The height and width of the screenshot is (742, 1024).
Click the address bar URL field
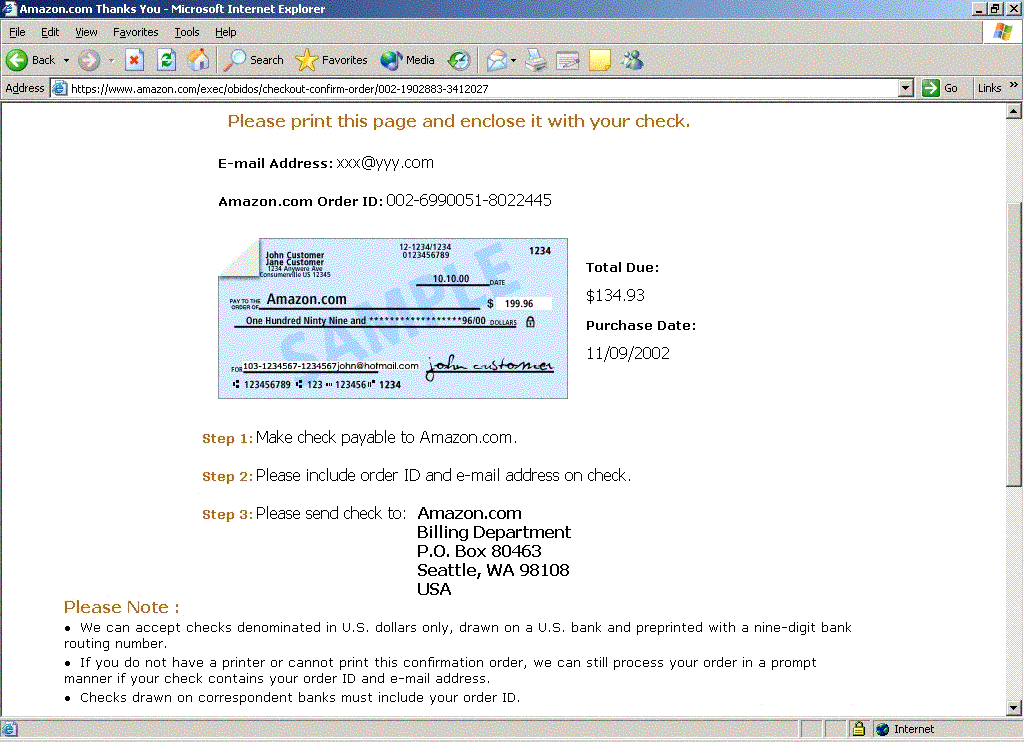pos(480,88)
